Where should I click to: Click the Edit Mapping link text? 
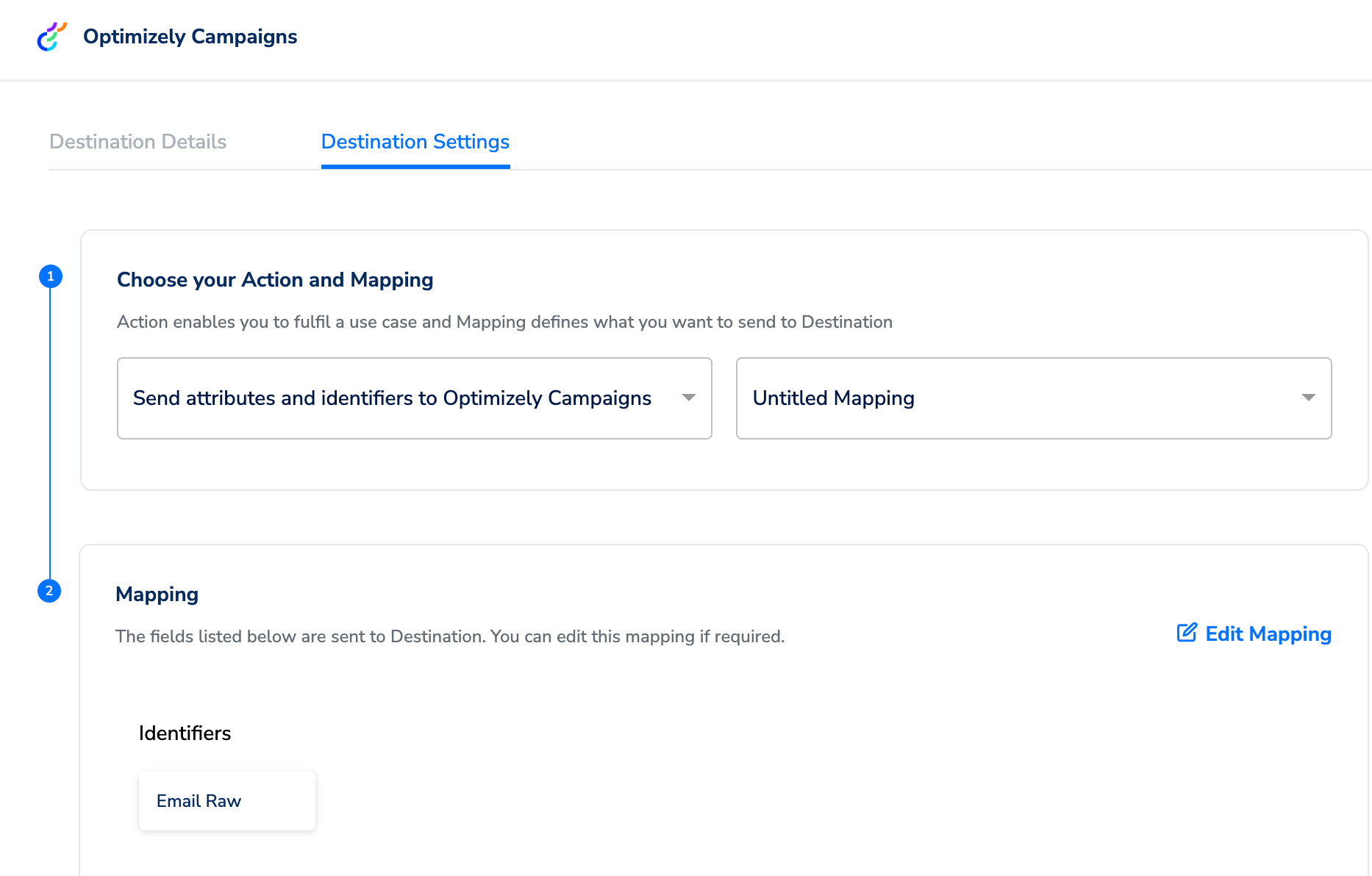pos(1268,633)
